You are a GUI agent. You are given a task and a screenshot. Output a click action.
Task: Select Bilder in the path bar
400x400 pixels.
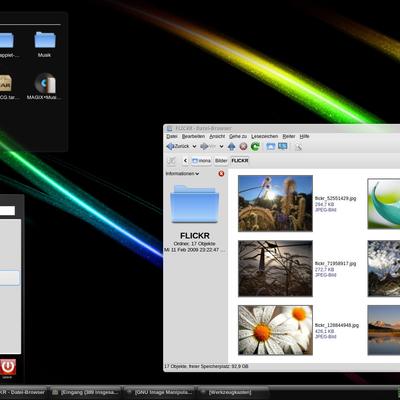point(221,161)
